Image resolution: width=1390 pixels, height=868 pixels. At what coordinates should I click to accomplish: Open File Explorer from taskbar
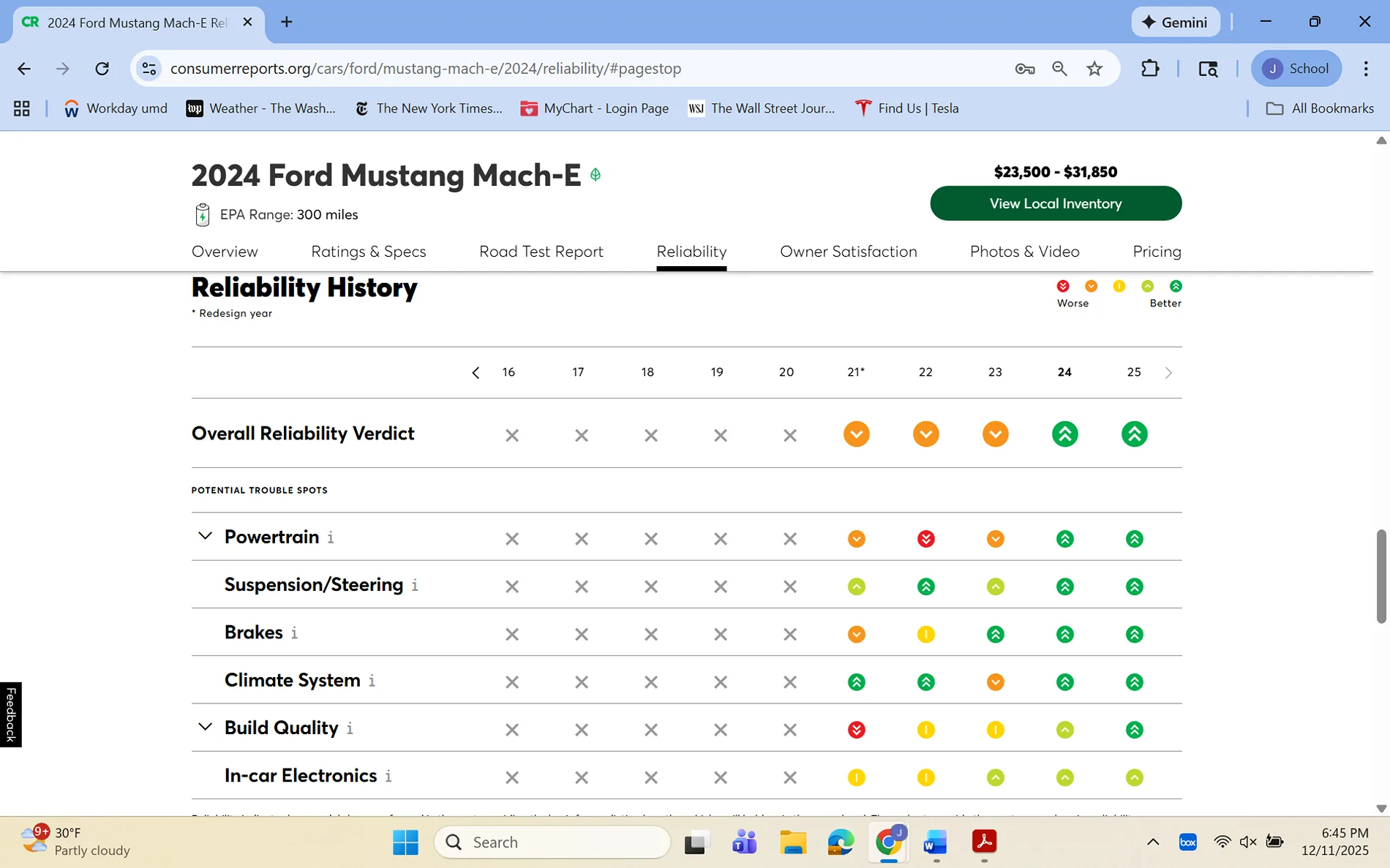point(792,842)
